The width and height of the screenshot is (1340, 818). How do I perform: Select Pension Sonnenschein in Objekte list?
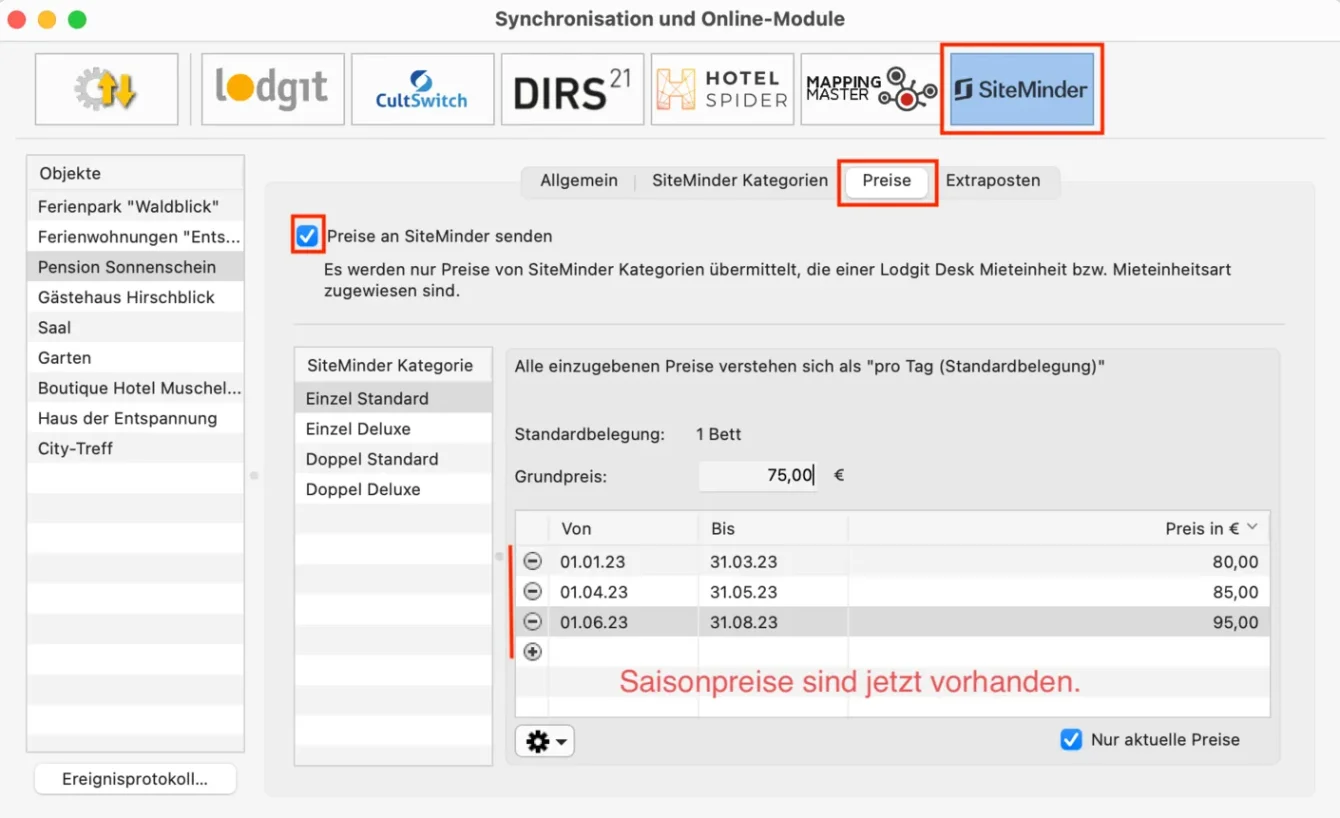point(136,267)
